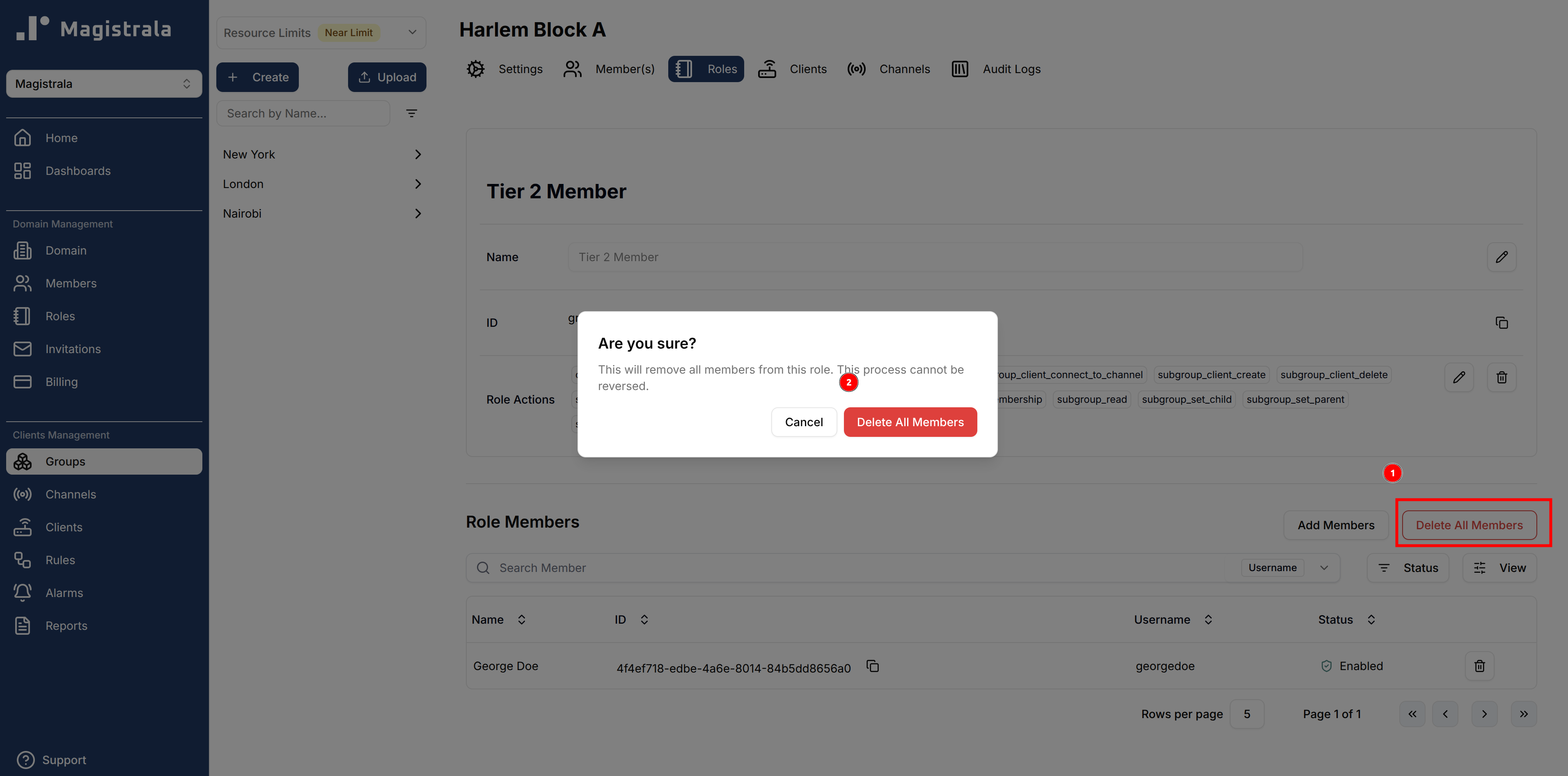Expand the New York group
This screenshot has height=776, width=1568.
[x=417, y=155]
